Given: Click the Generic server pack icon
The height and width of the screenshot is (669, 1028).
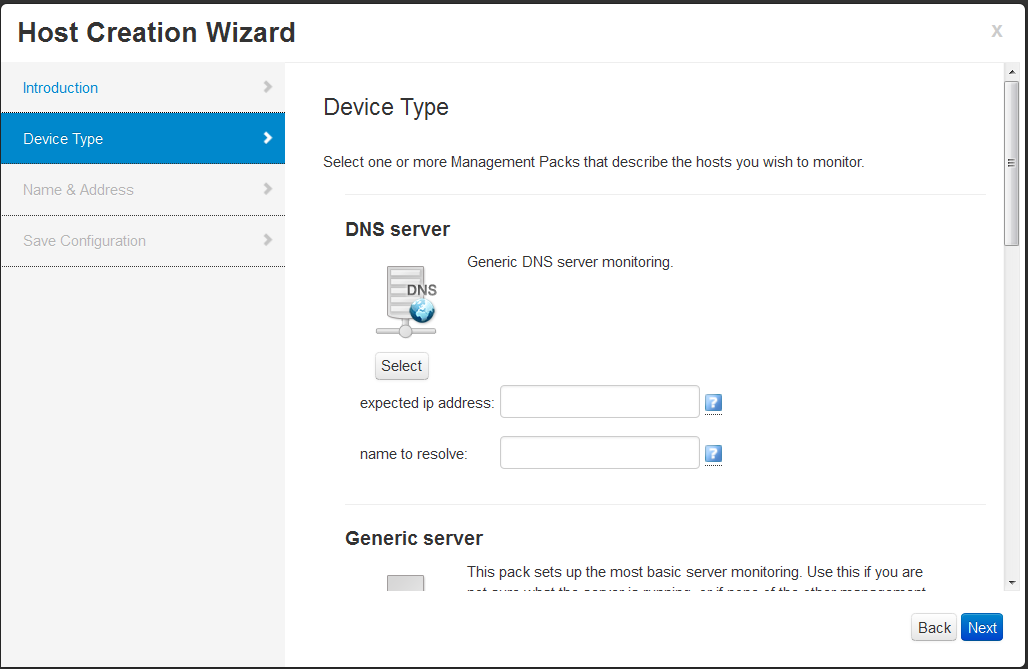Looking at the screenshot, I should click(405, 584).
